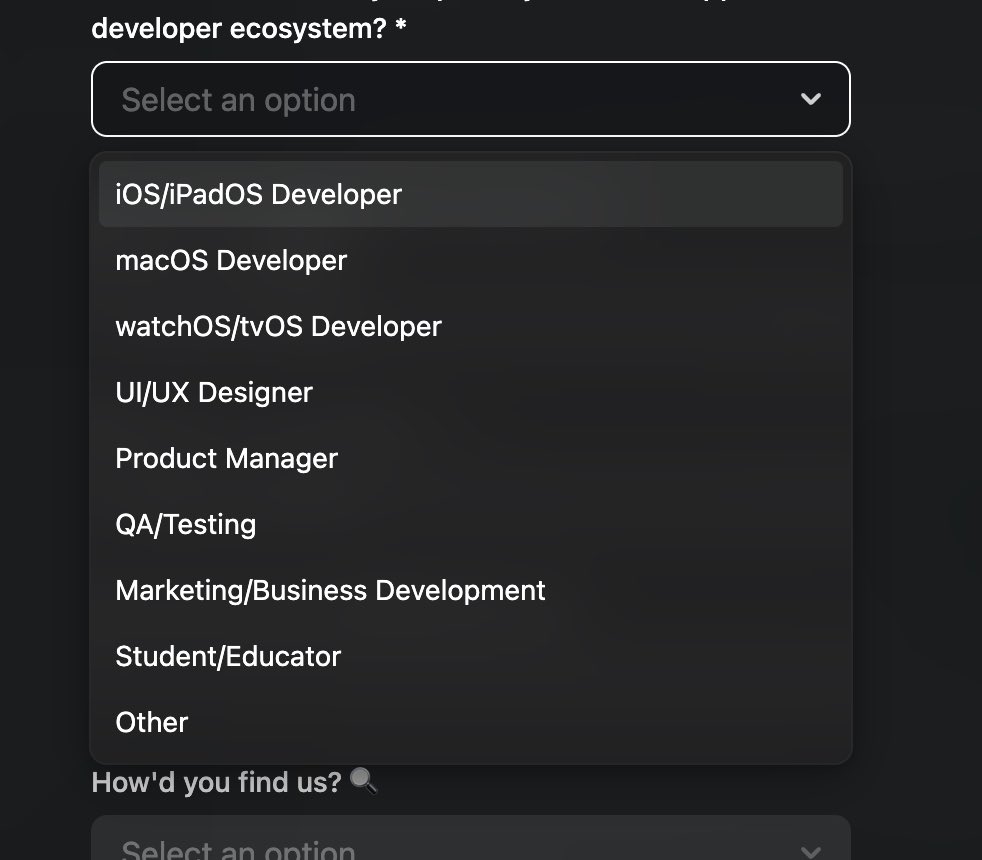Select Other in the role list
The image size is (982, 860).
click(470, 722)
